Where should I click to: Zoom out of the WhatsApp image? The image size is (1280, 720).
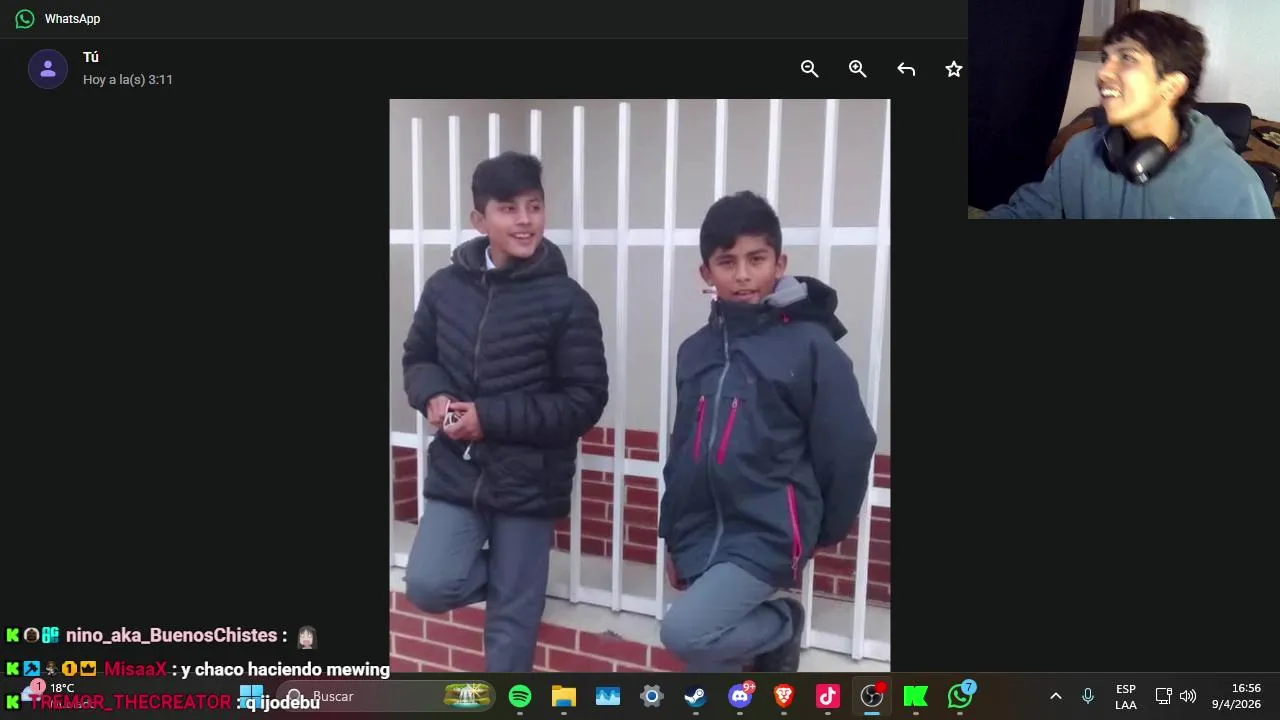pyautogui.click(x=810, y=69)
